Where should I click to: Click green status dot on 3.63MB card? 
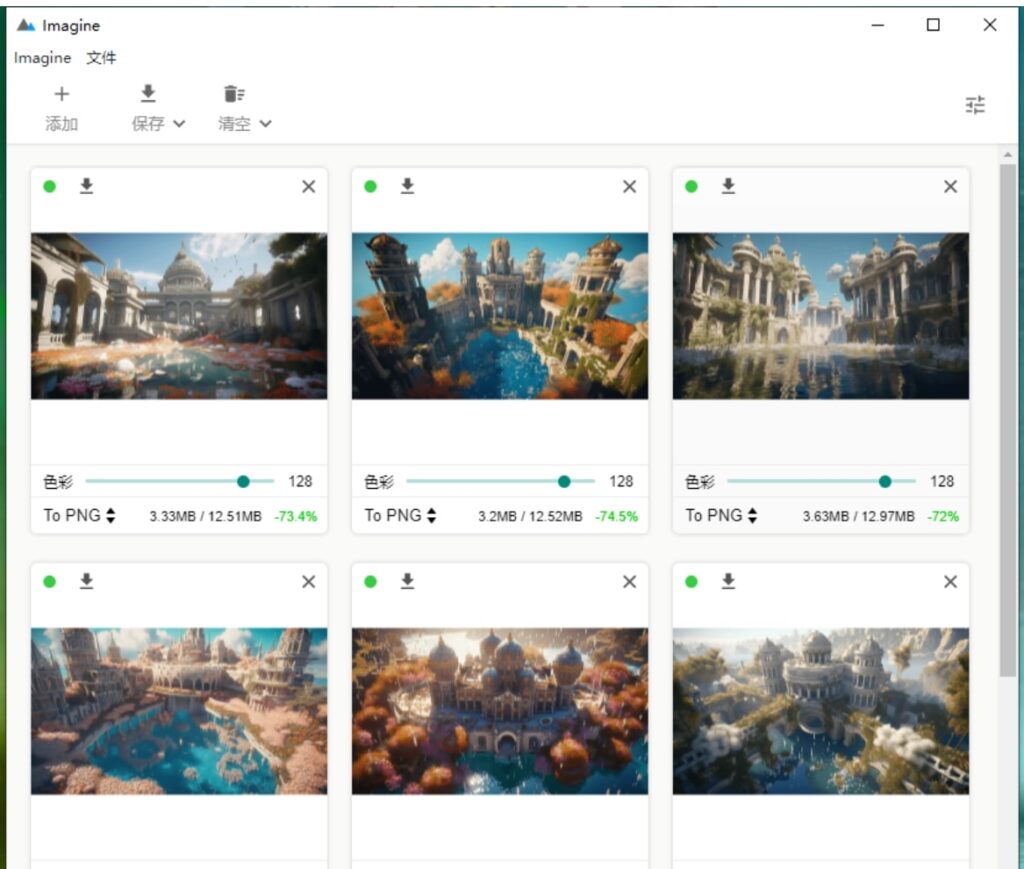[x=692, y=187]
